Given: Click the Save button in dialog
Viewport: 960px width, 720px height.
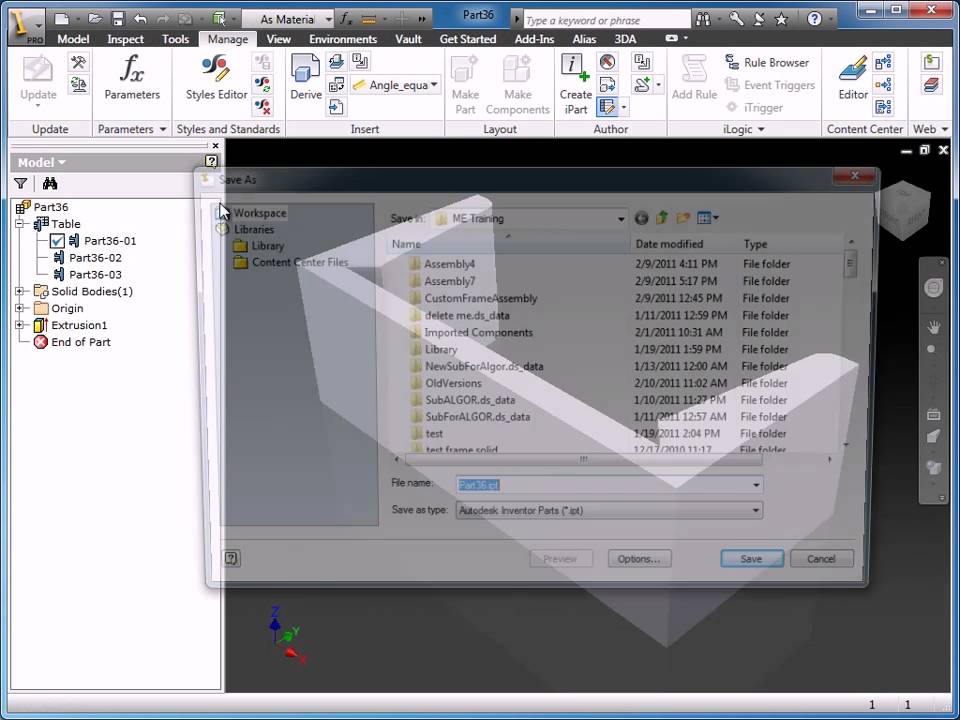Looking at the screenshot, I should [751, 558].
